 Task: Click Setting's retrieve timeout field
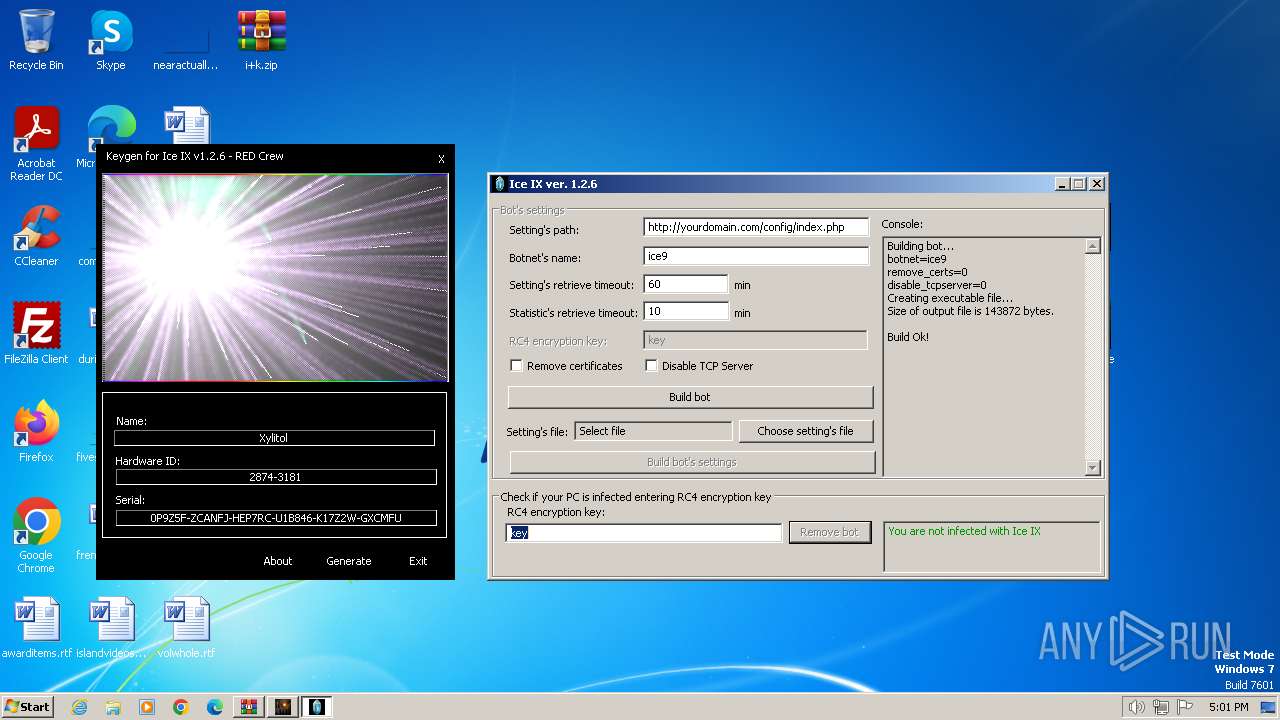(686, 284)
